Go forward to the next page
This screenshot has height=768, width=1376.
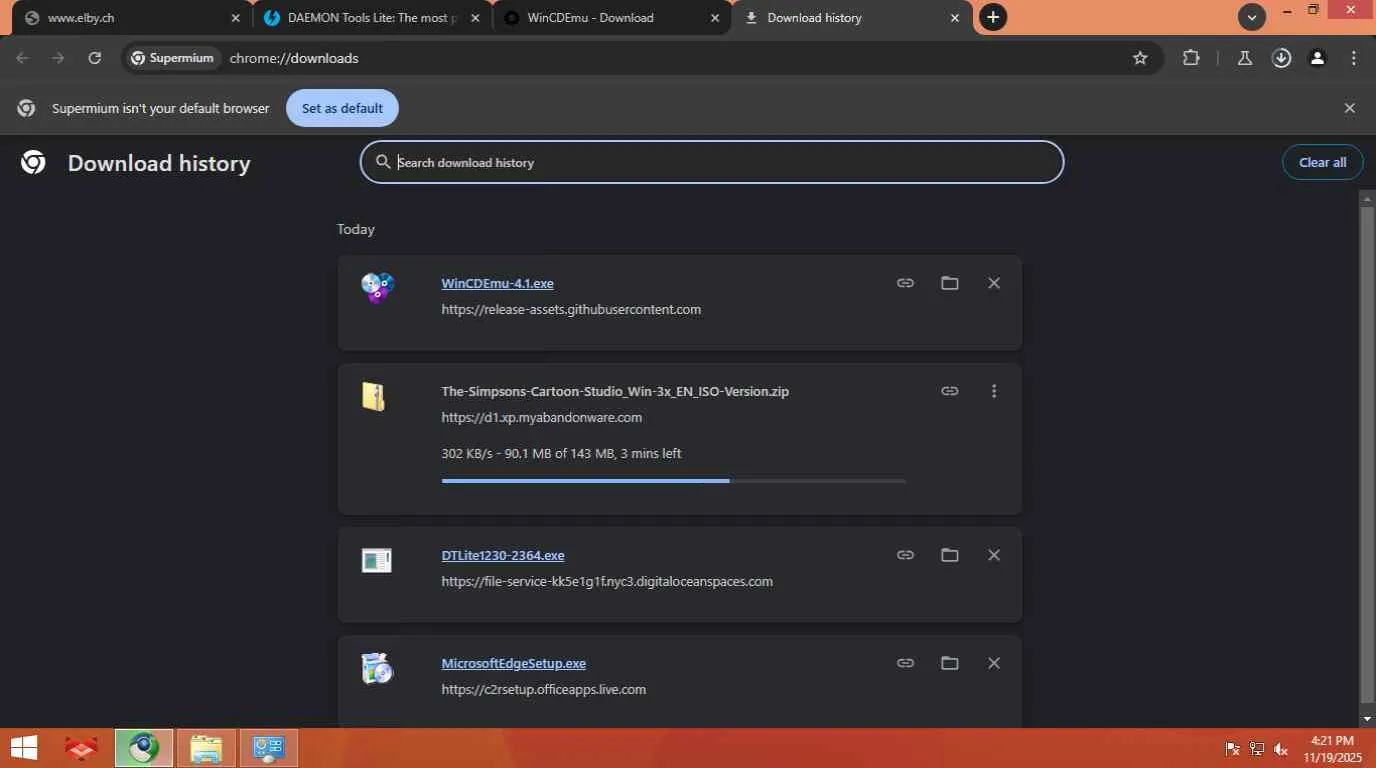(x=58, y=58)
